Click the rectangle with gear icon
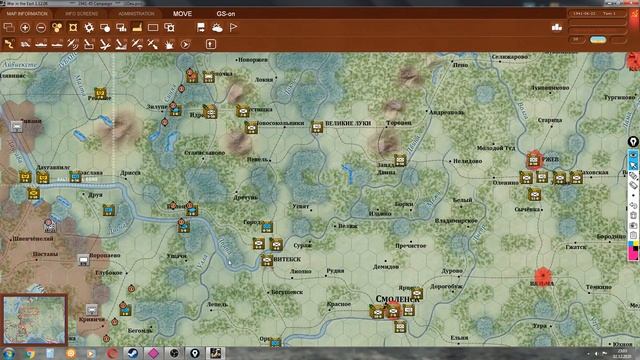The image size is (640, 360). [169, 27]
